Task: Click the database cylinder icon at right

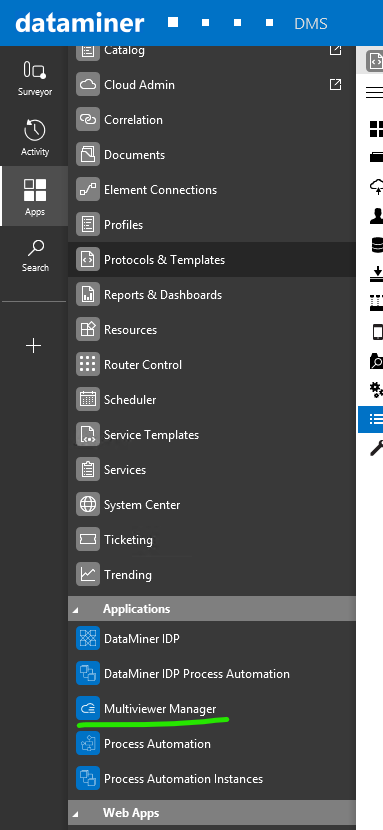Action: coord(377,245)
